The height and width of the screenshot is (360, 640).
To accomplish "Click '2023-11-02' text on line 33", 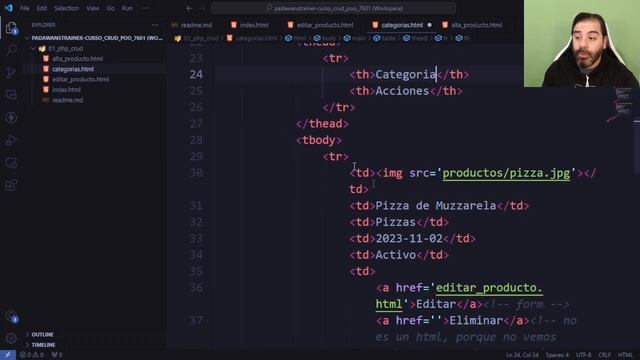I will 409,238.
